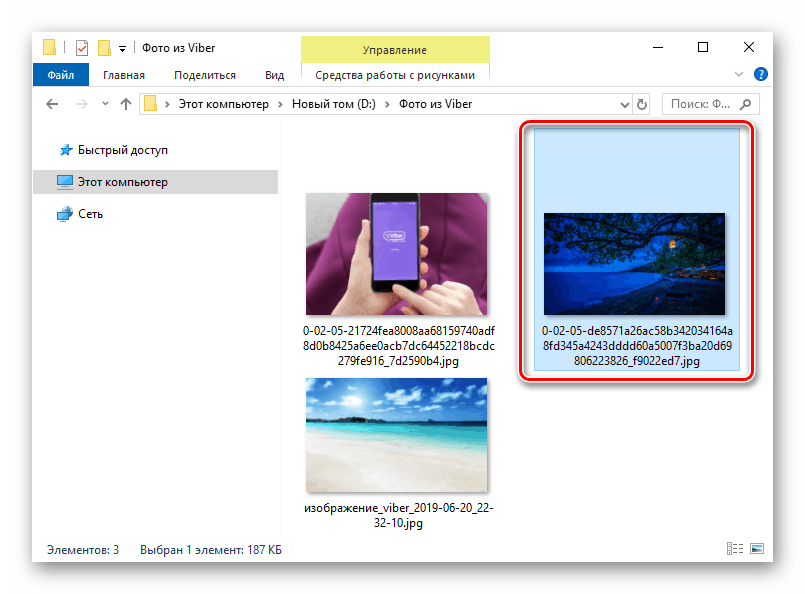Screen dimensions: 805x594
Task: Click the refresh icon in the address bar
Action: 641,103
